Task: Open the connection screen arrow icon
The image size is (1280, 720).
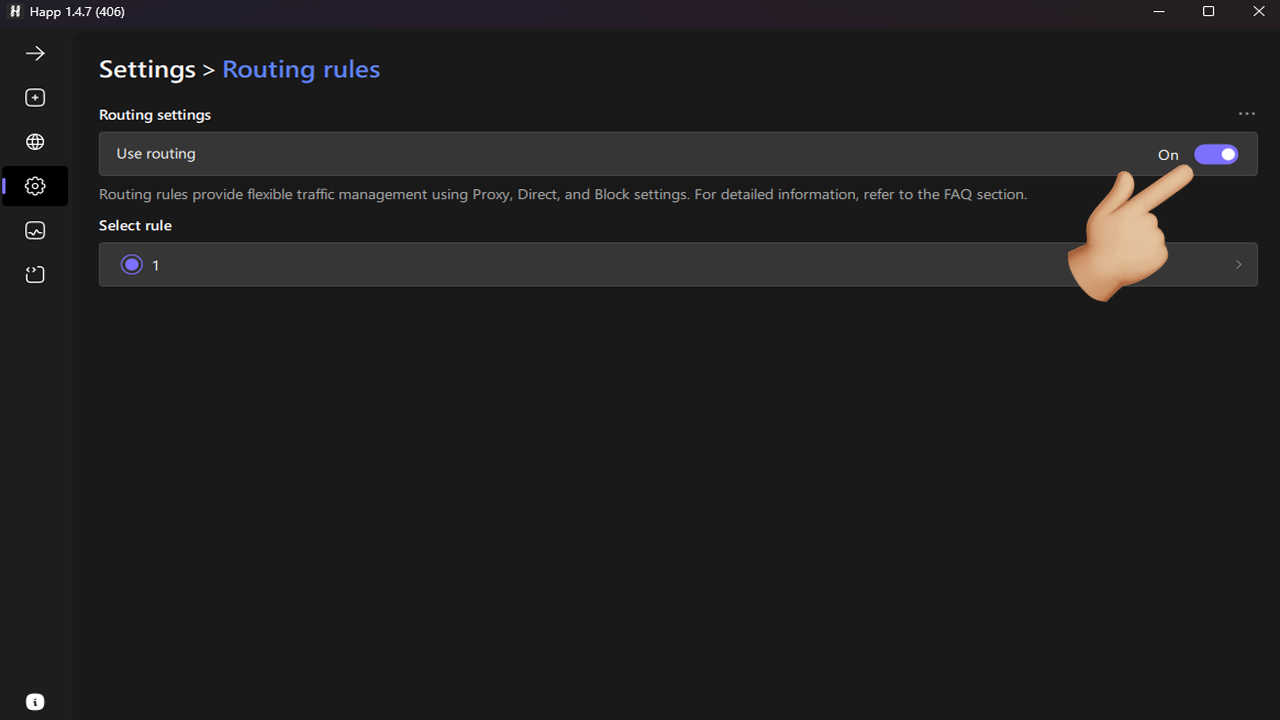Action: tap(35, 53)
